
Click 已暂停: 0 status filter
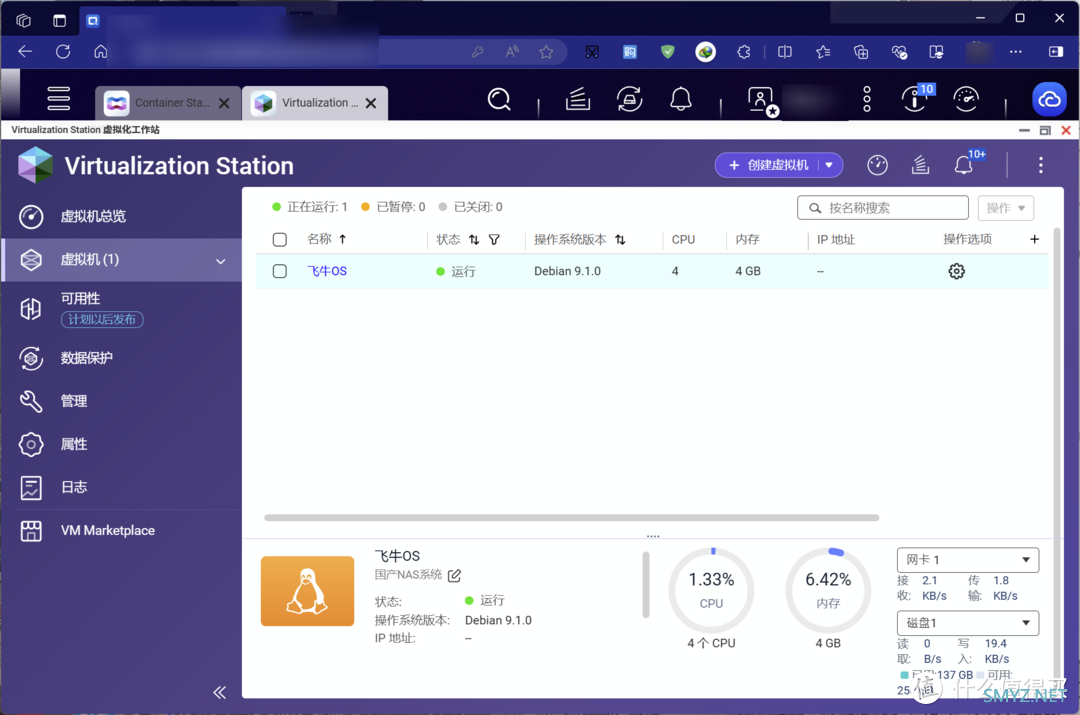[x=393, y=207]
